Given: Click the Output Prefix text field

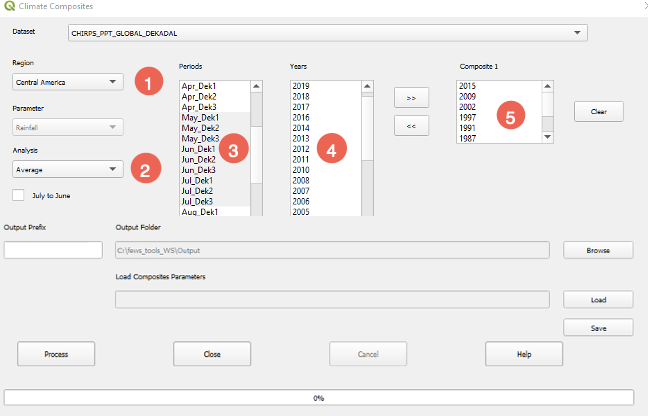Looking at the screenshot, I should tap(52, 250).
